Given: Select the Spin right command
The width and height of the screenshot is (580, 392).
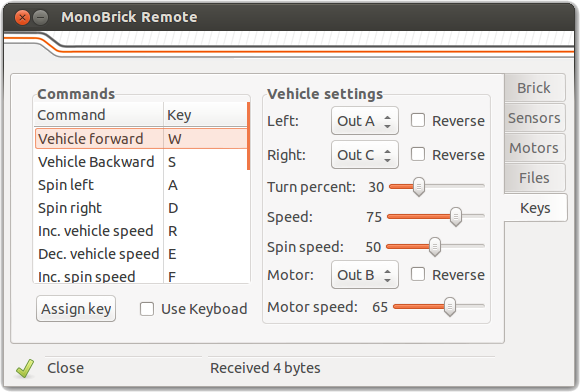Looking at the screenshot, I should click(x=141, y=208).
